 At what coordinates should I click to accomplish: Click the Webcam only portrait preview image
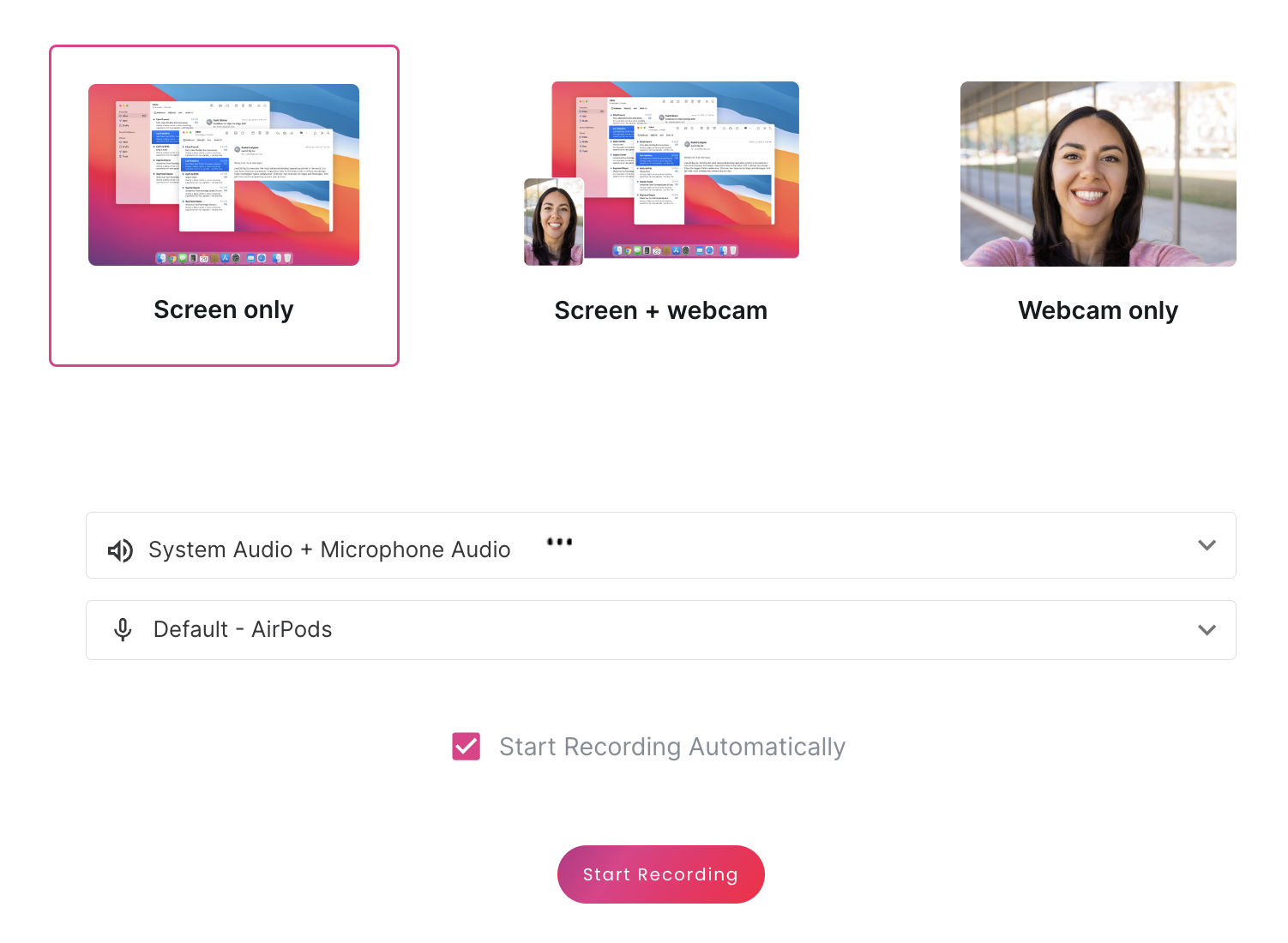point(1098,174)
